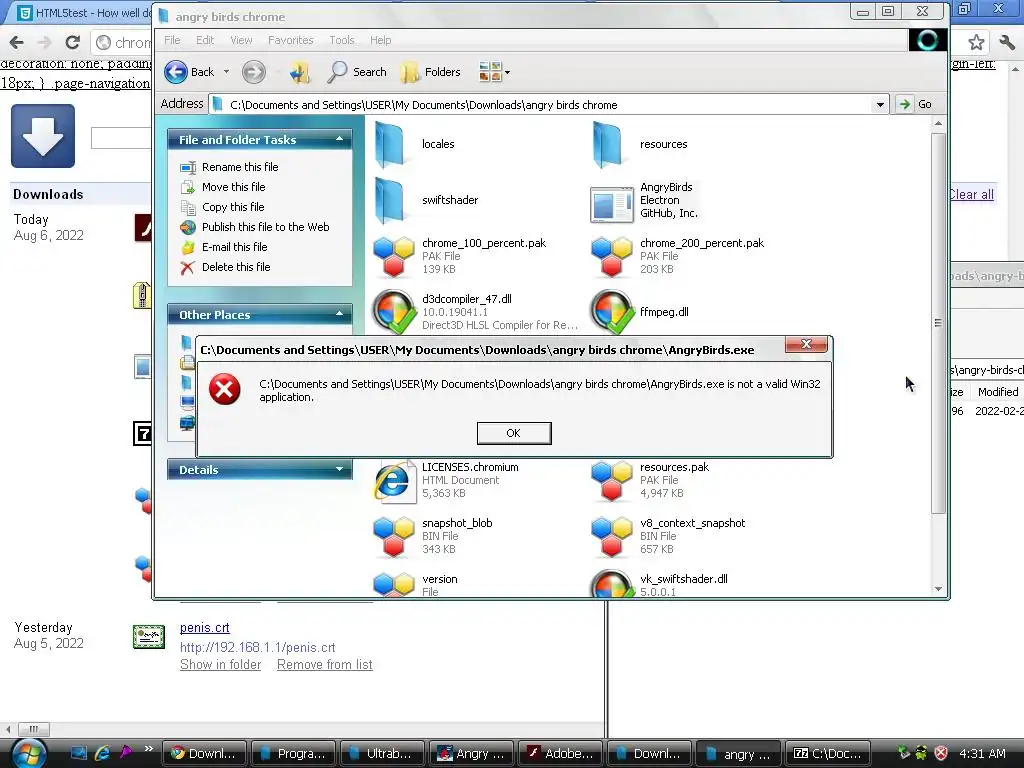Click the Back button in Explorer

pyautogui.click(x=189, y=72)
